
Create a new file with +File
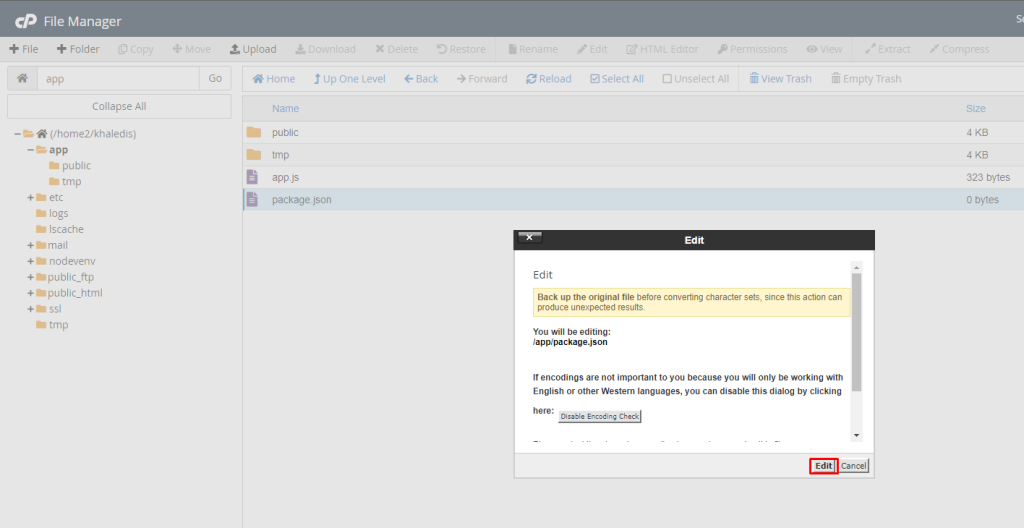click(x=24, y=49)
